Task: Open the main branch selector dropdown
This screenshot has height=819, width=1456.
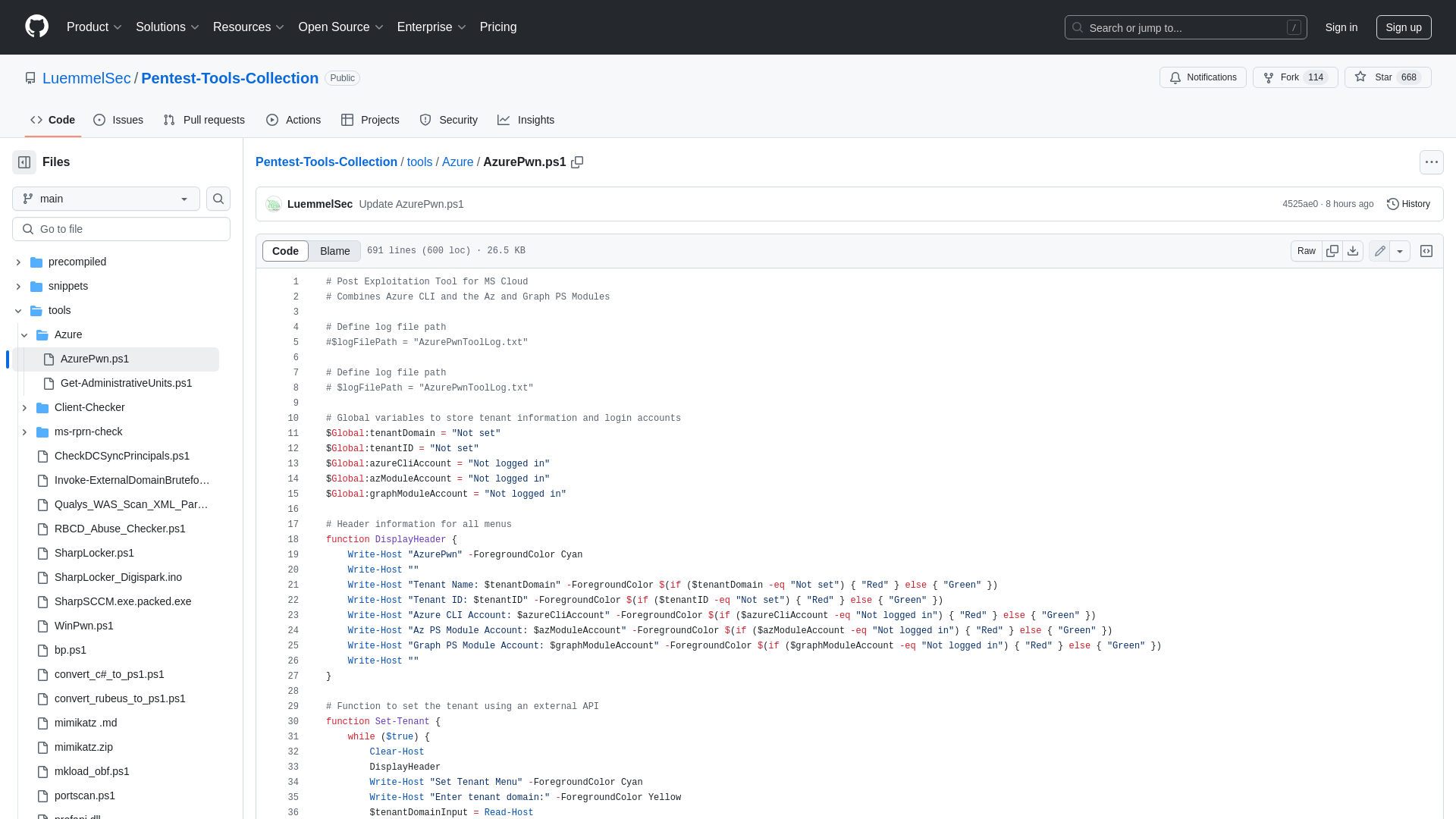Action: click(x=106, y=199)
